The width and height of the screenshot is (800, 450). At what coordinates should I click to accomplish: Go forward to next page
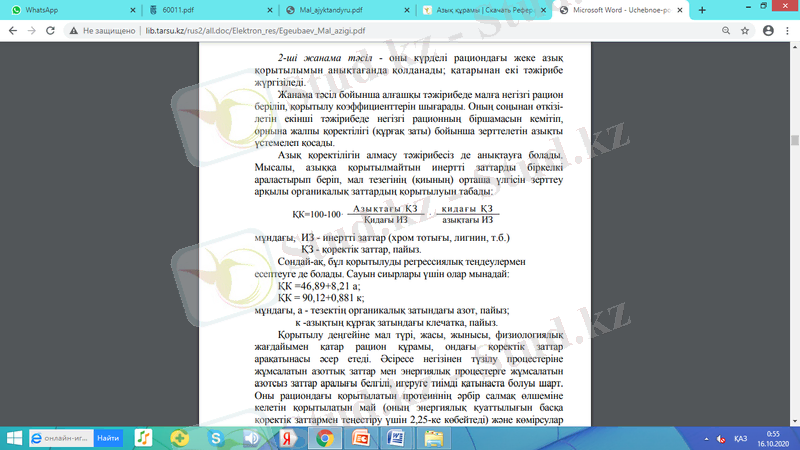[32, 31]
